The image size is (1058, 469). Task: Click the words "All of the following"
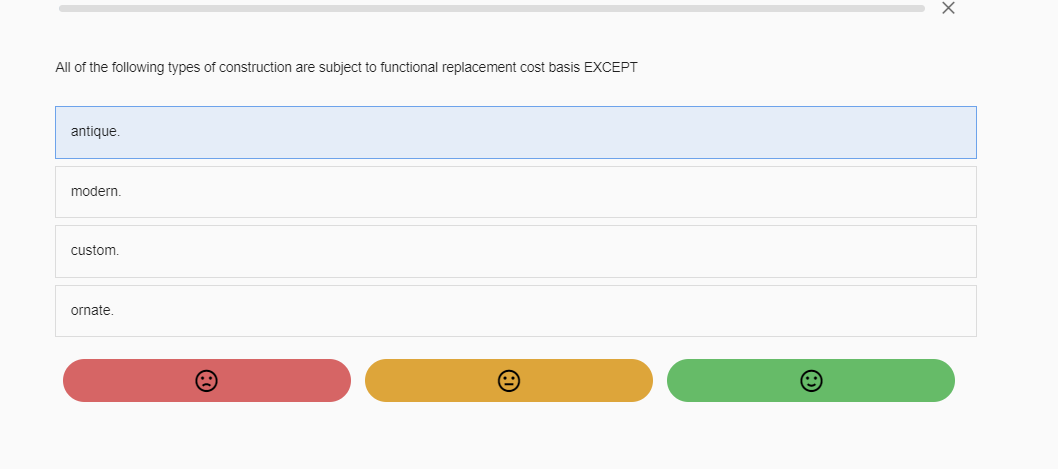coord(110,68)
